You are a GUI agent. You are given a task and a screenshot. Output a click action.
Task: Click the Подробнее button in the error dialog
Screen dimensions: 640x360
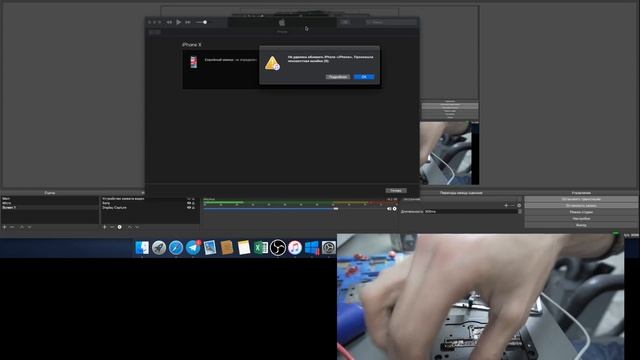pos(338,77)
